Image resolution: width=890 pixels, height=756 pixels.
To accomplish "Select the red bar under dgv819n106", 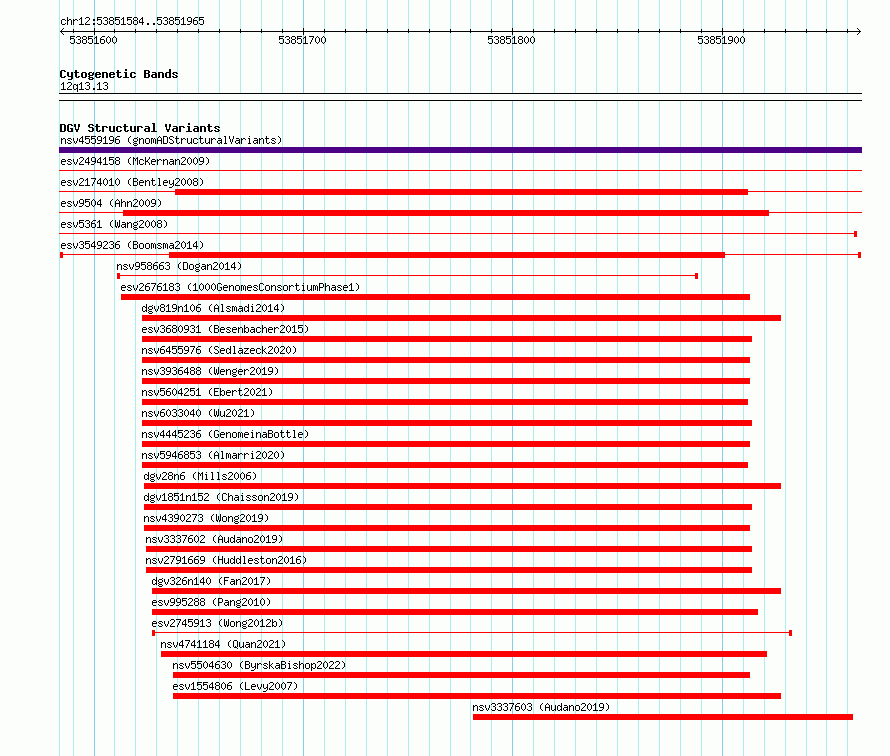I will tap(461, 318).
